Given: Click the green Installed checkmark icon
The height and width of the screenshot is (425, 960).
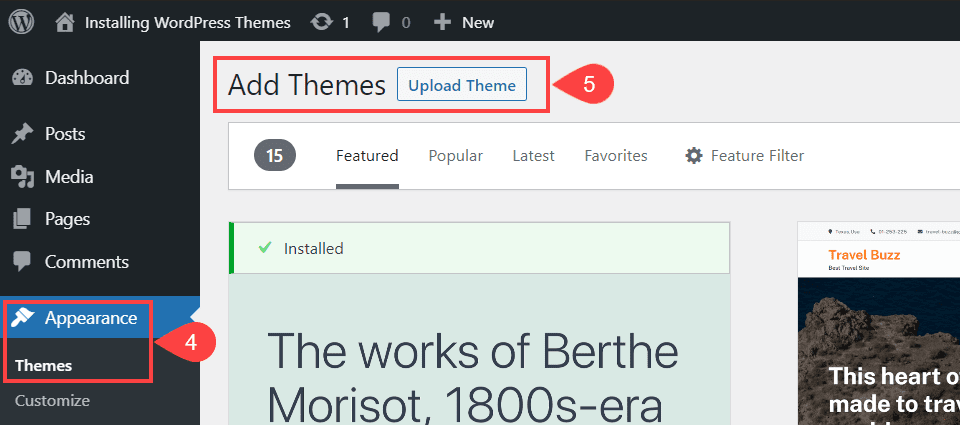Looking at the screenshot, I should click(264, 248).
